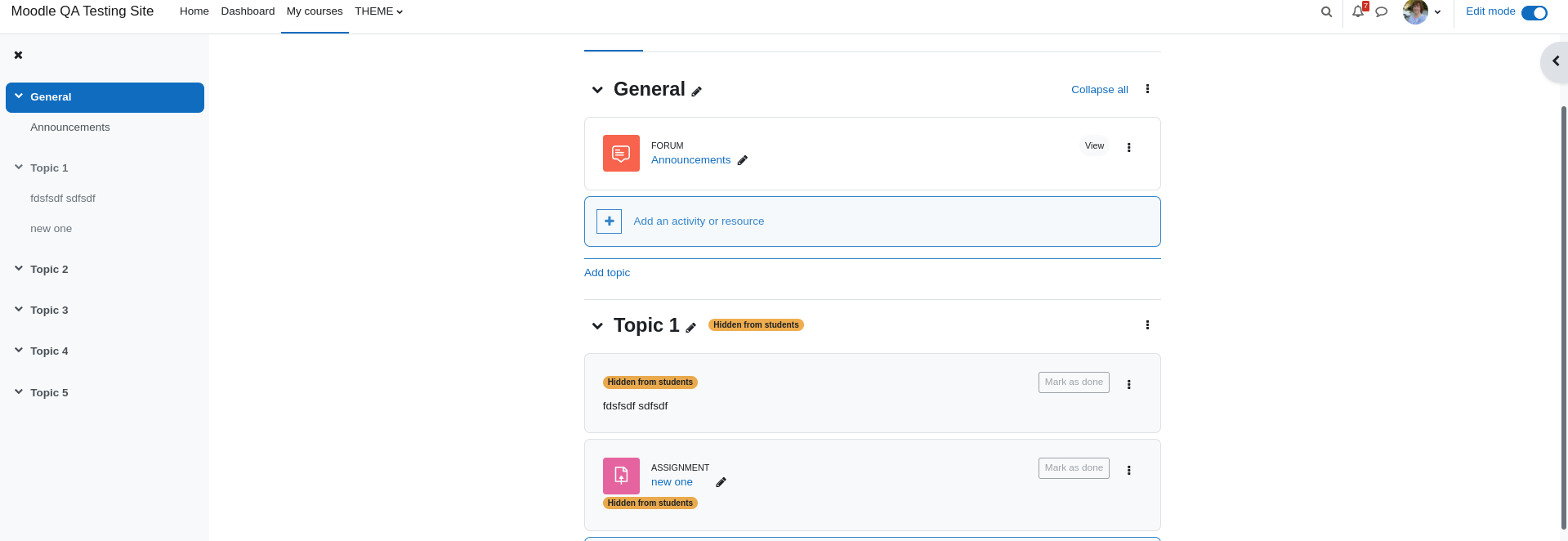This screenshot has width=1568, height=541.
Task: Click 'new one' Hidden from students badge
Action: pos(650,503)
